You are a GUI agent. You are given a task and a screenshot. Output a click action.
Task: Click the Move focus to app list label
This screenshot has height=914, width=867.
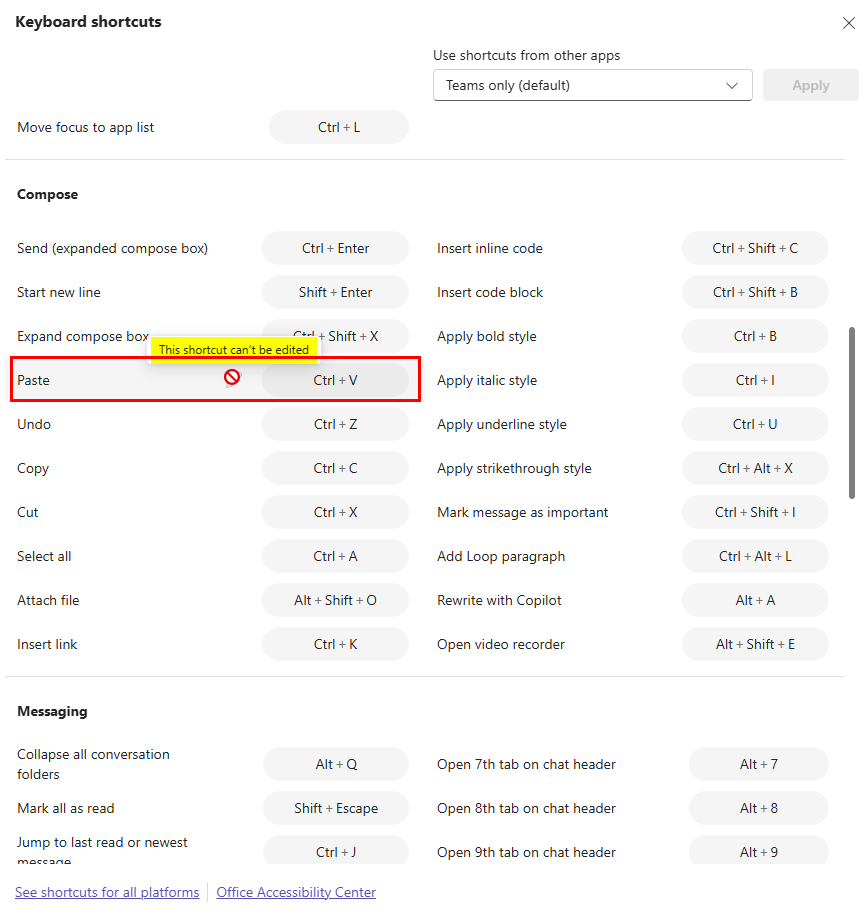(86, 127)
